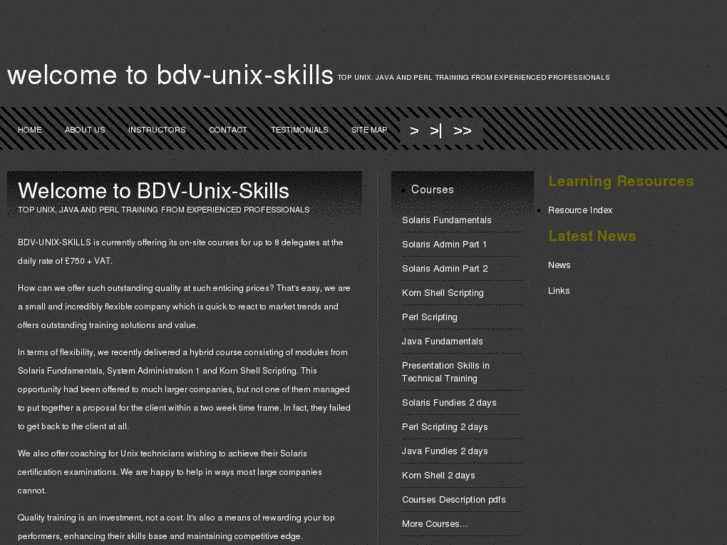Screen dimensions: 727x545
Task: Open the News link under Latest News
Action: click(559, 265)
